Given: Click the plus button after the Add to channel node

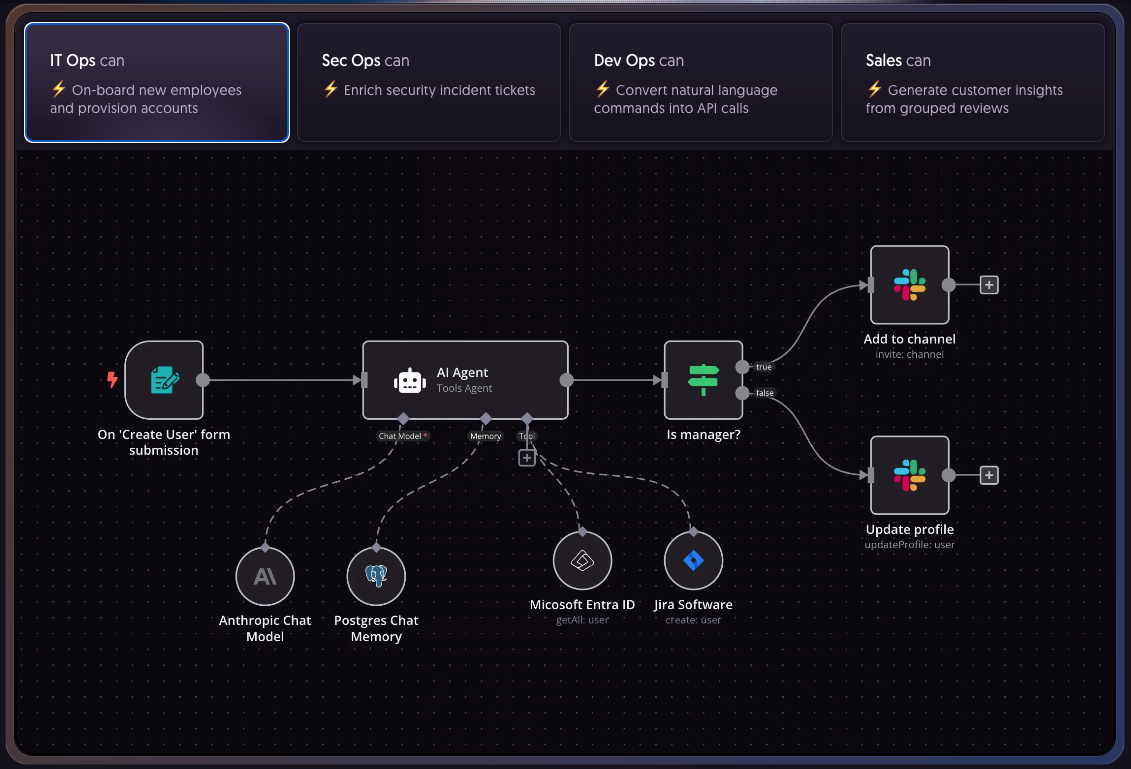Looking at the screenshot, I should tap(989, 284).
